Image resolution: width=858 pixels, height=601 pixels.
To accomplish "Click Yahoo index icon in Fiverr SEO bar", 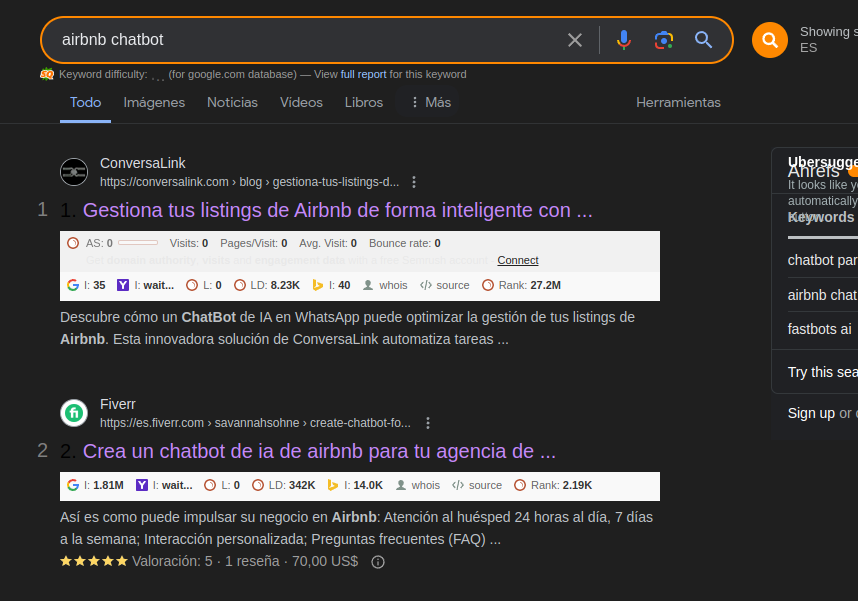I will pos(142,485).
